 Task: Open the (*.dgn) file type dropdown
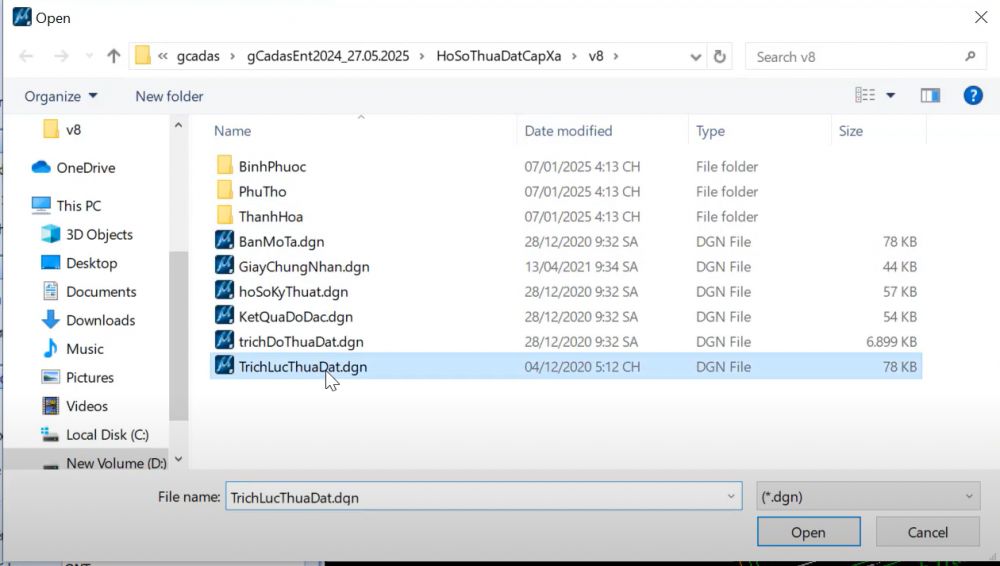click(x=868, y=497)
